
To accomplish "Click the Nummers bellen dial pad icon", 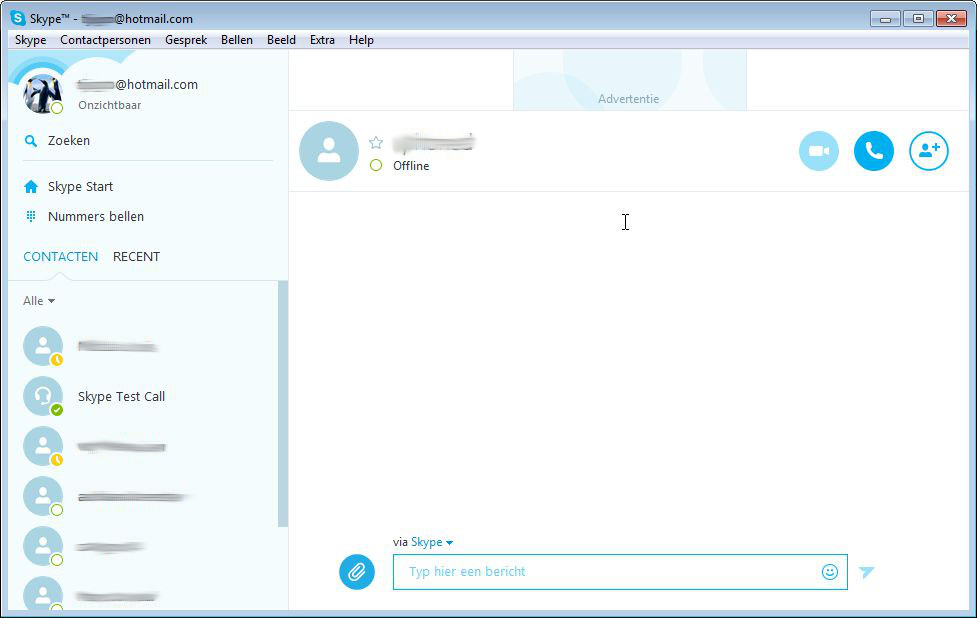I will point(31,217).
